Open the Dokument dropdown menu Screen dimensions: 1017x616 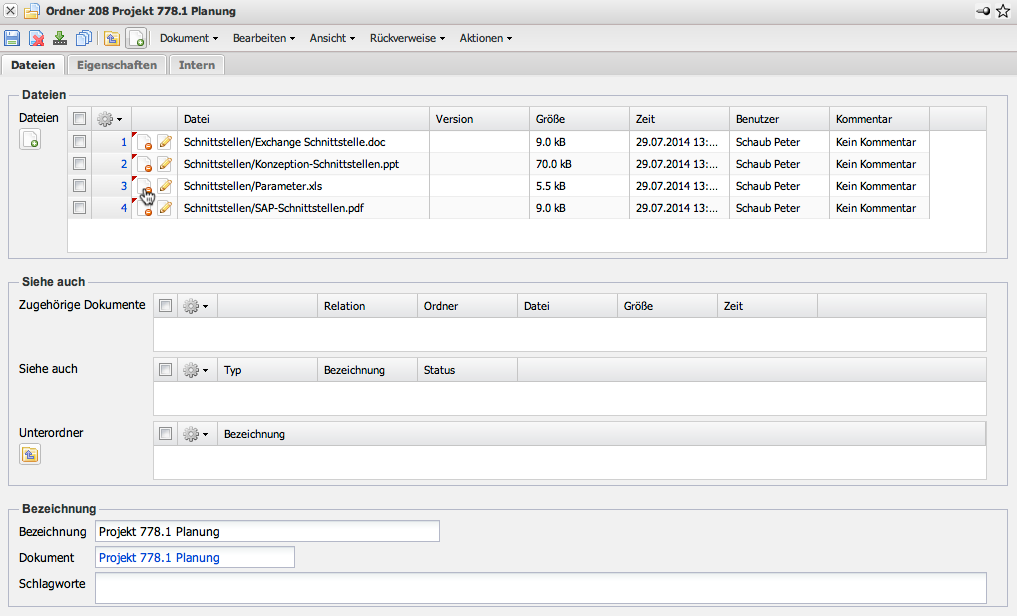[189, 38]
